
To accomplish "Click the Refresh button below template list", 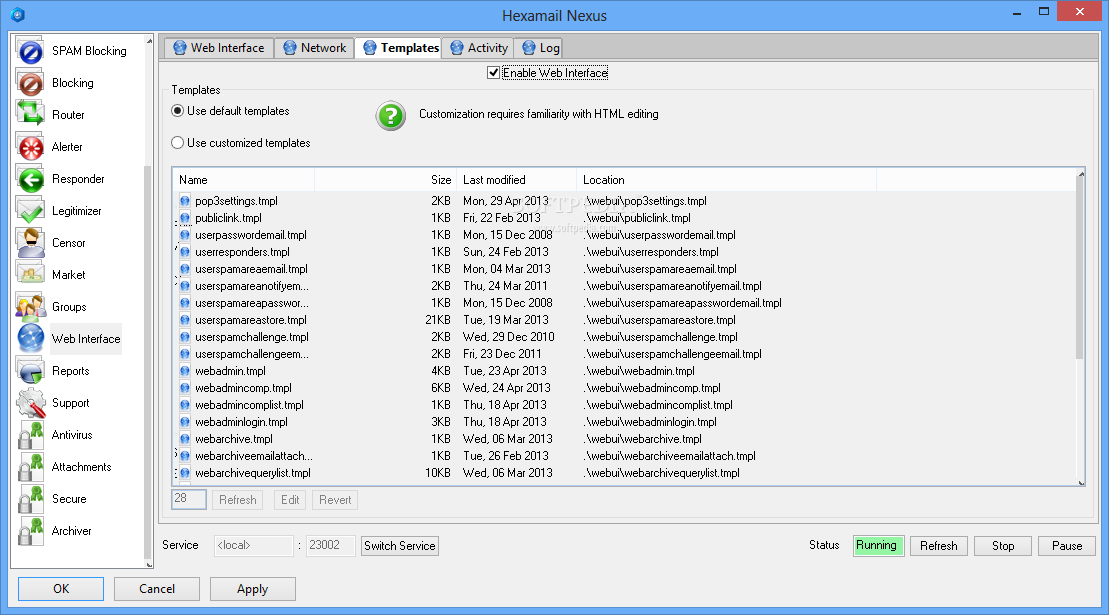I will pyautogui.click(x=238, y=500).
